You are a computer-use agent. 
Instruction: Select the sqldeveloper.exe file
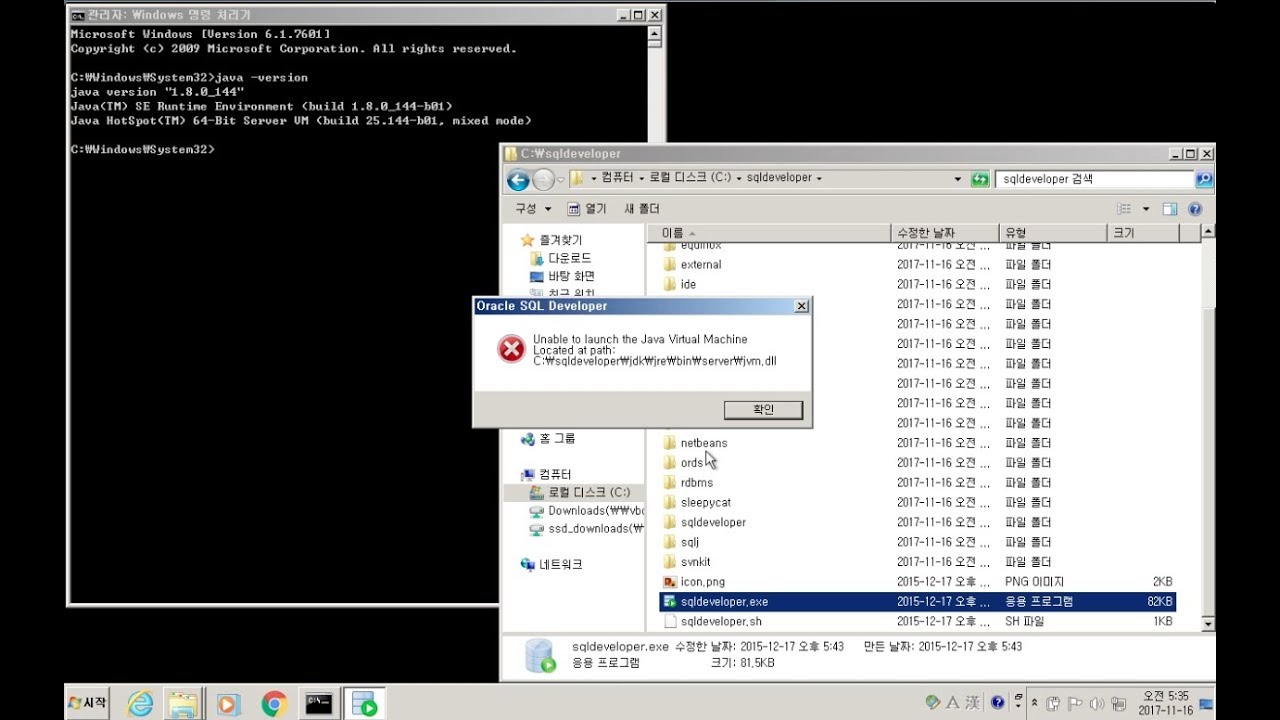917,601
